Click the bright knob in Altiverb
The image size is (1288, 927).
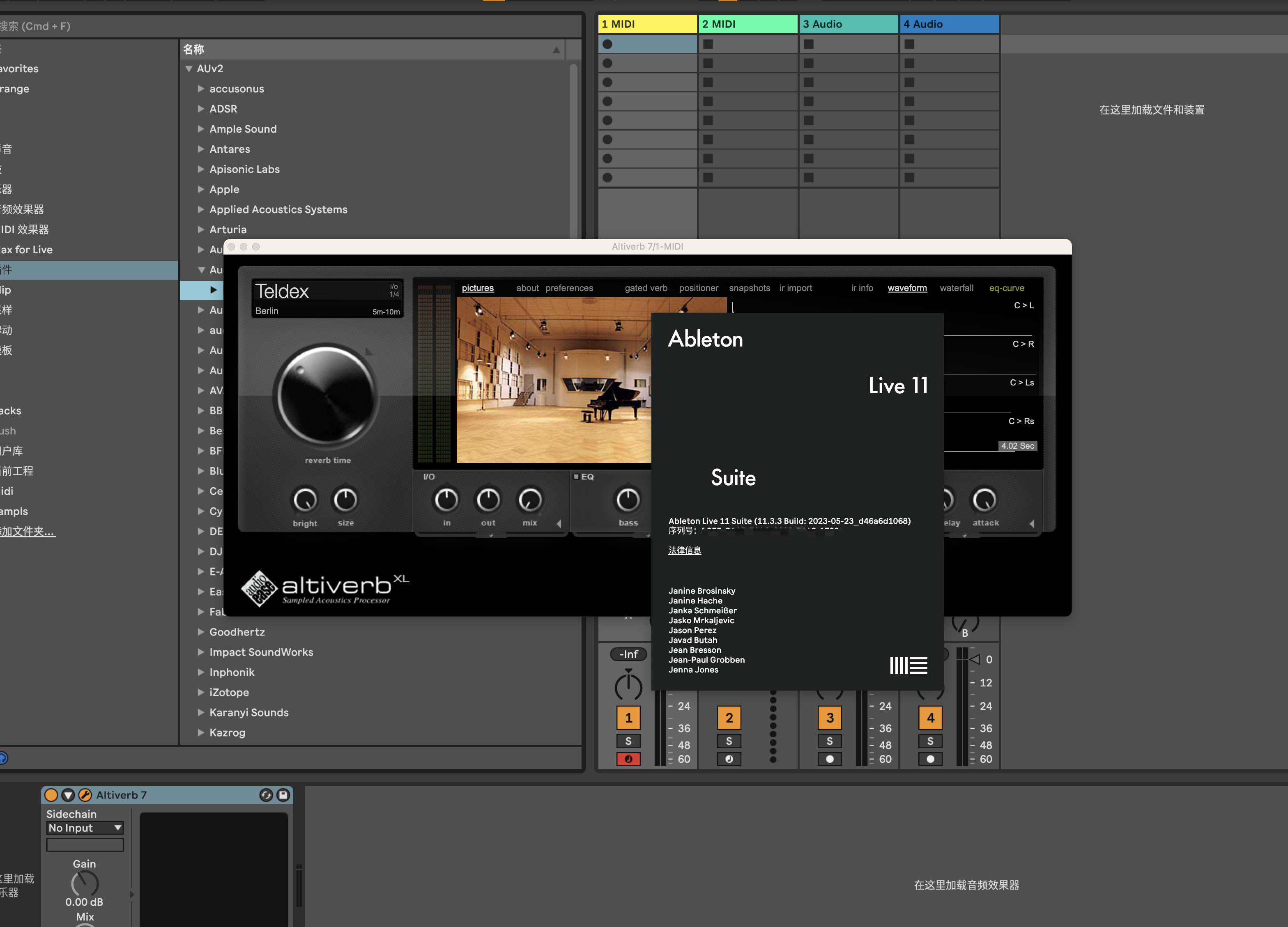coord(305,500)
